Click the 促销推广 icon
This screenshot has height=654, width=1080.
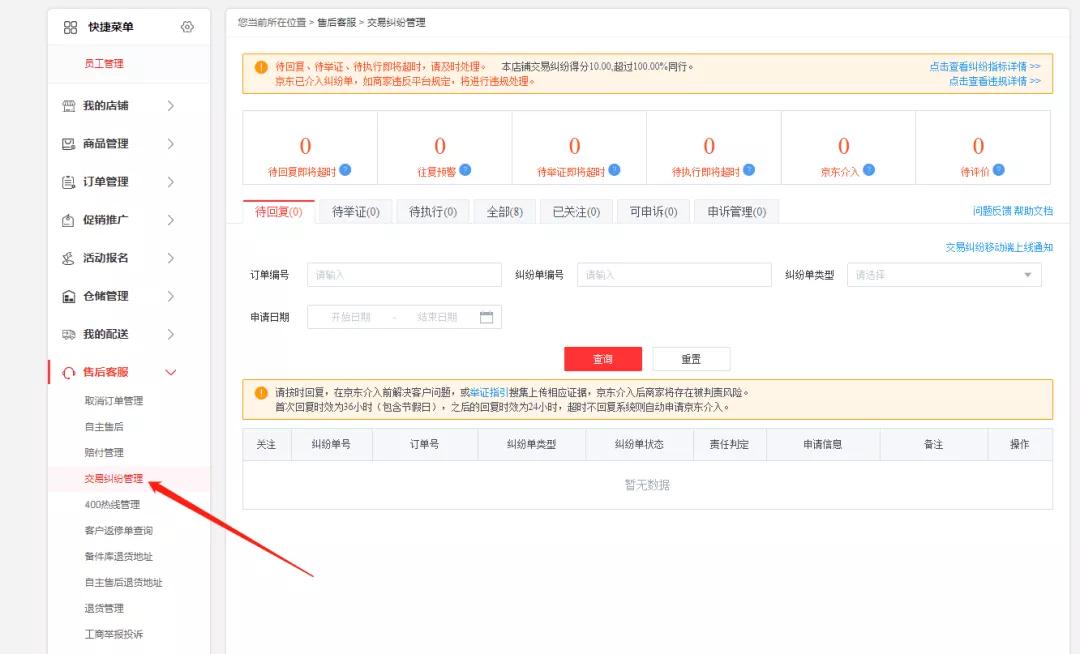[x=68, y=220]
